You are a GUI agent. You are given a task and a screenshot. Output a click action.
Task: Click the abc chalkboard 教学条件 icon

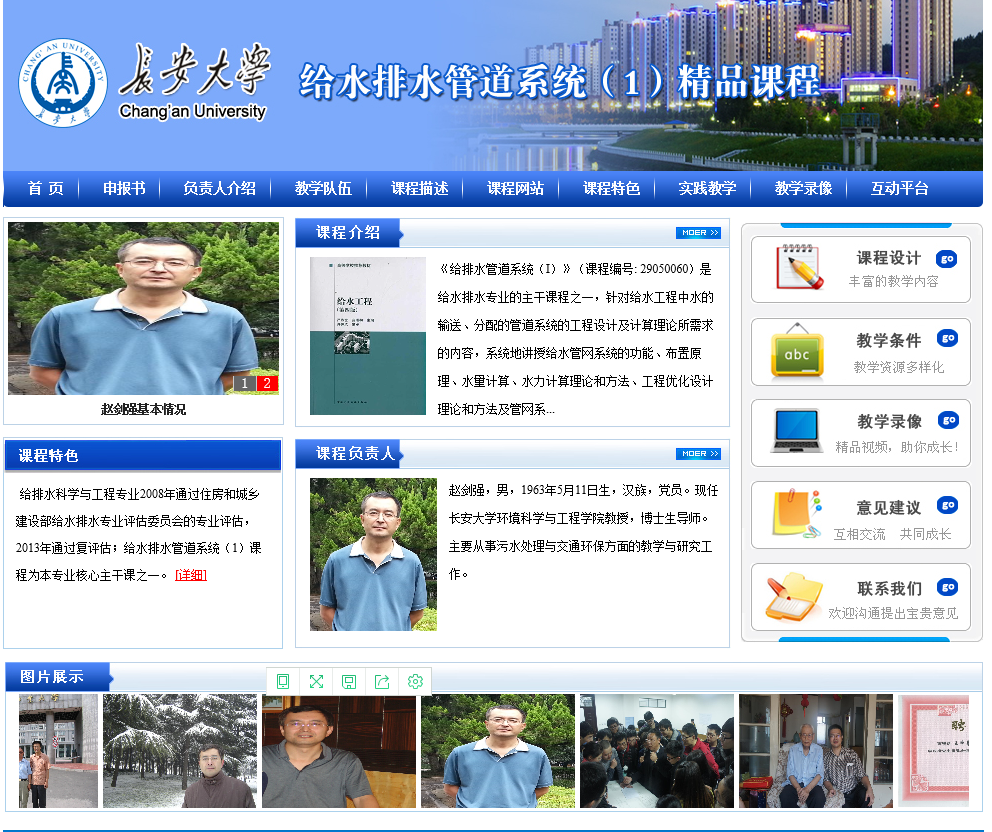(x=797, y=351)
